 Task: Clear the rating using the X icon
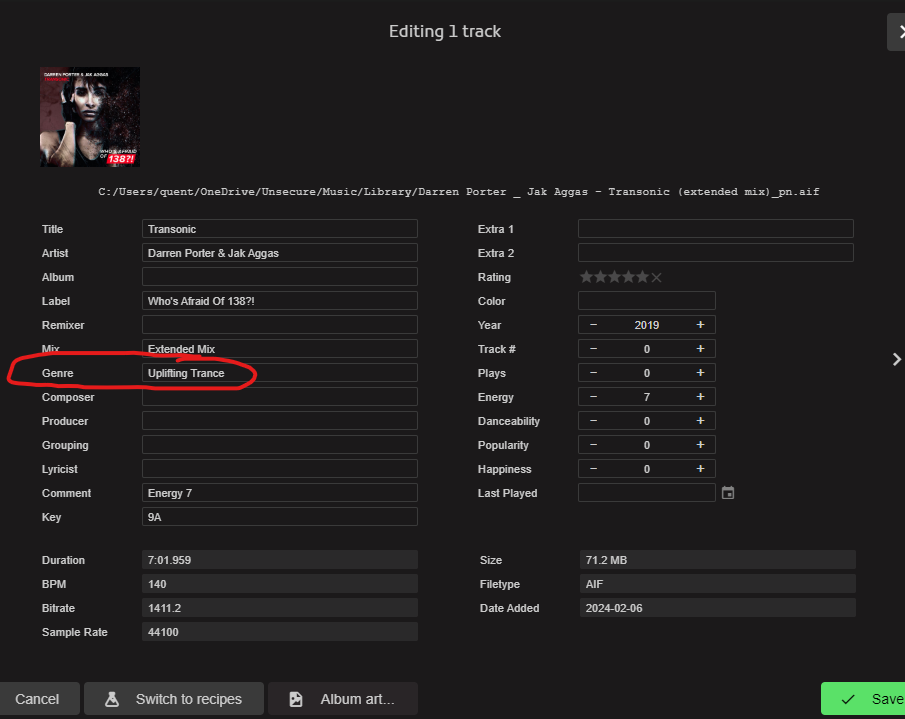click(657, 276)
